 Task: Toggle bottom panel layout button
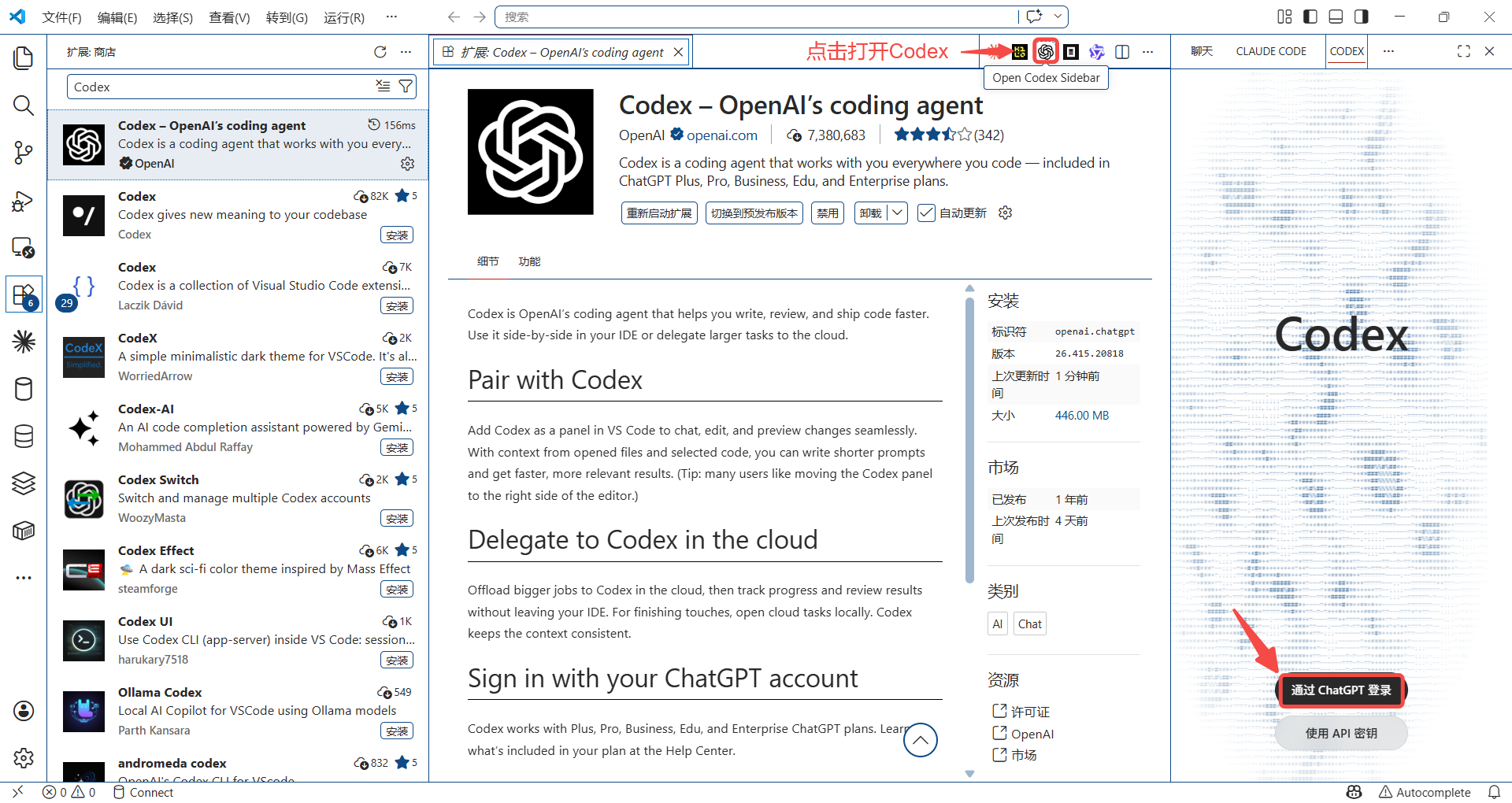[x=1336, y=17]
